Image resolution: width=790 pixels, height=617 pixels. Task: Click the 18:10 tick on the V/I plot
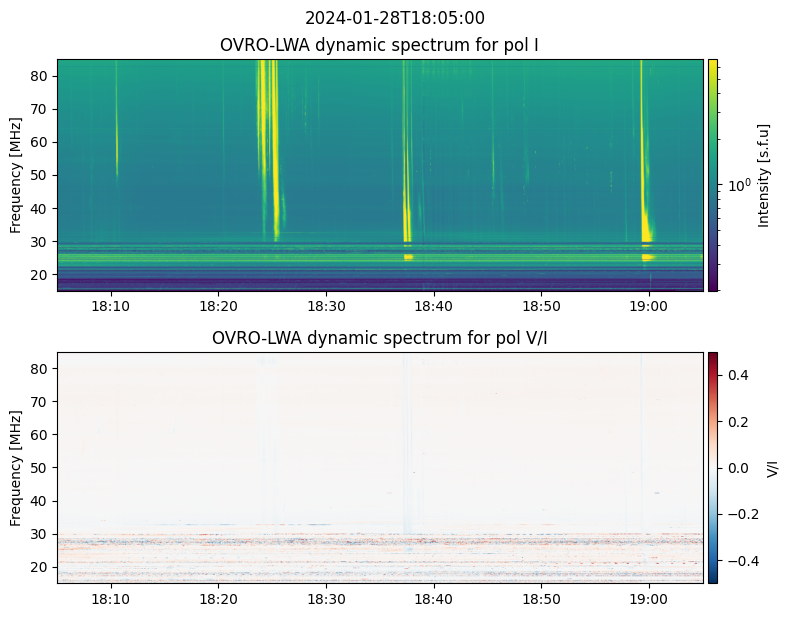click(111, 598)
